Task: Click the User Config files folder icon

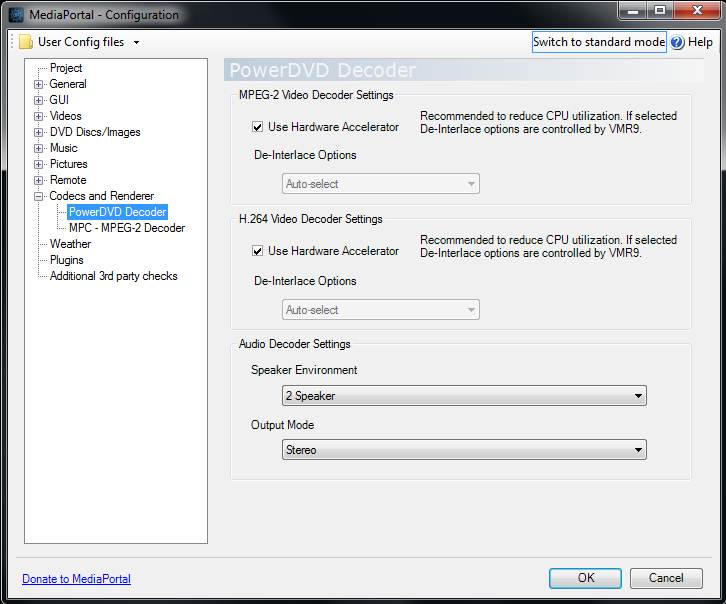Action: [x=25, y=42]
